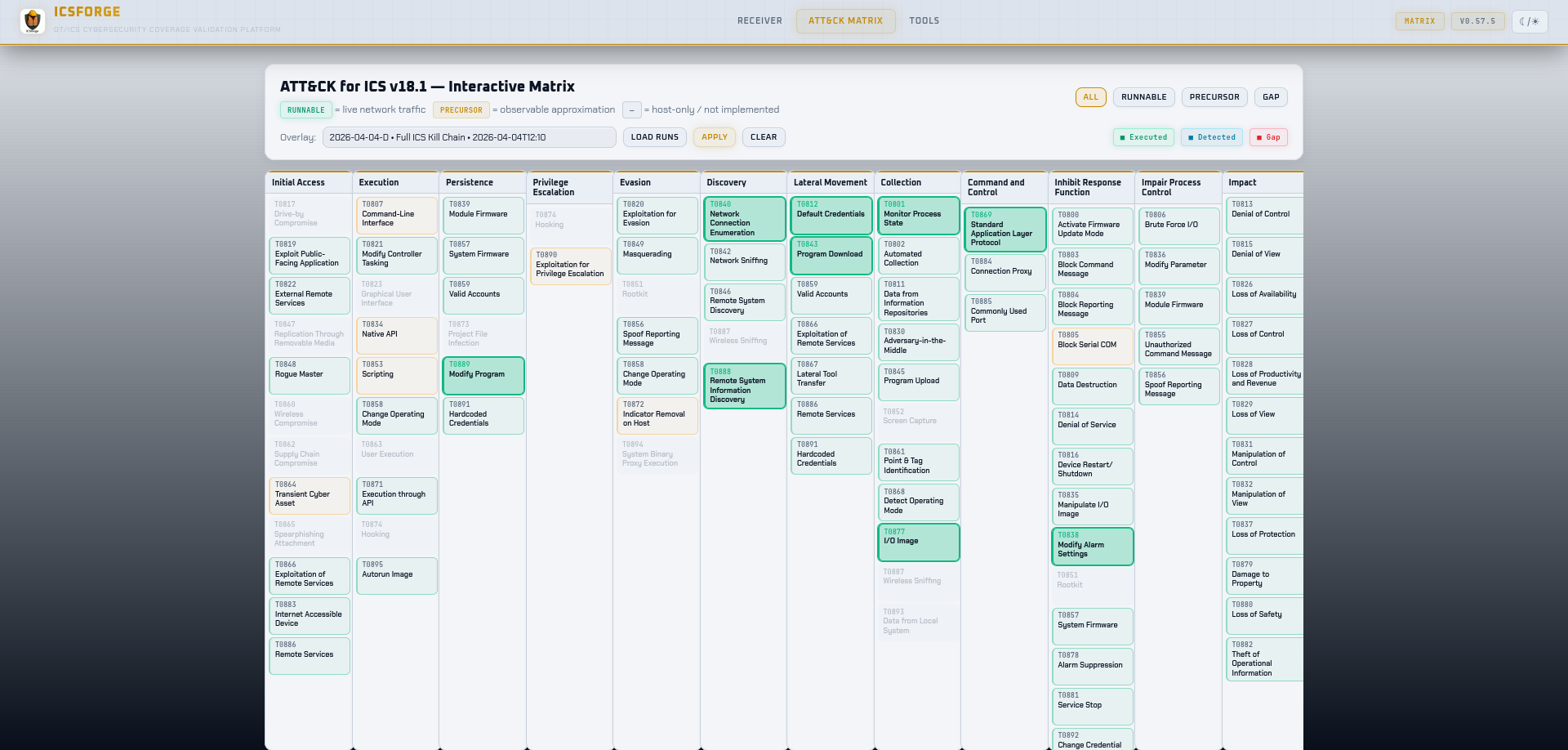
Task: Filter matrix to Runnable techniques
Action: tap(1143, 97)
